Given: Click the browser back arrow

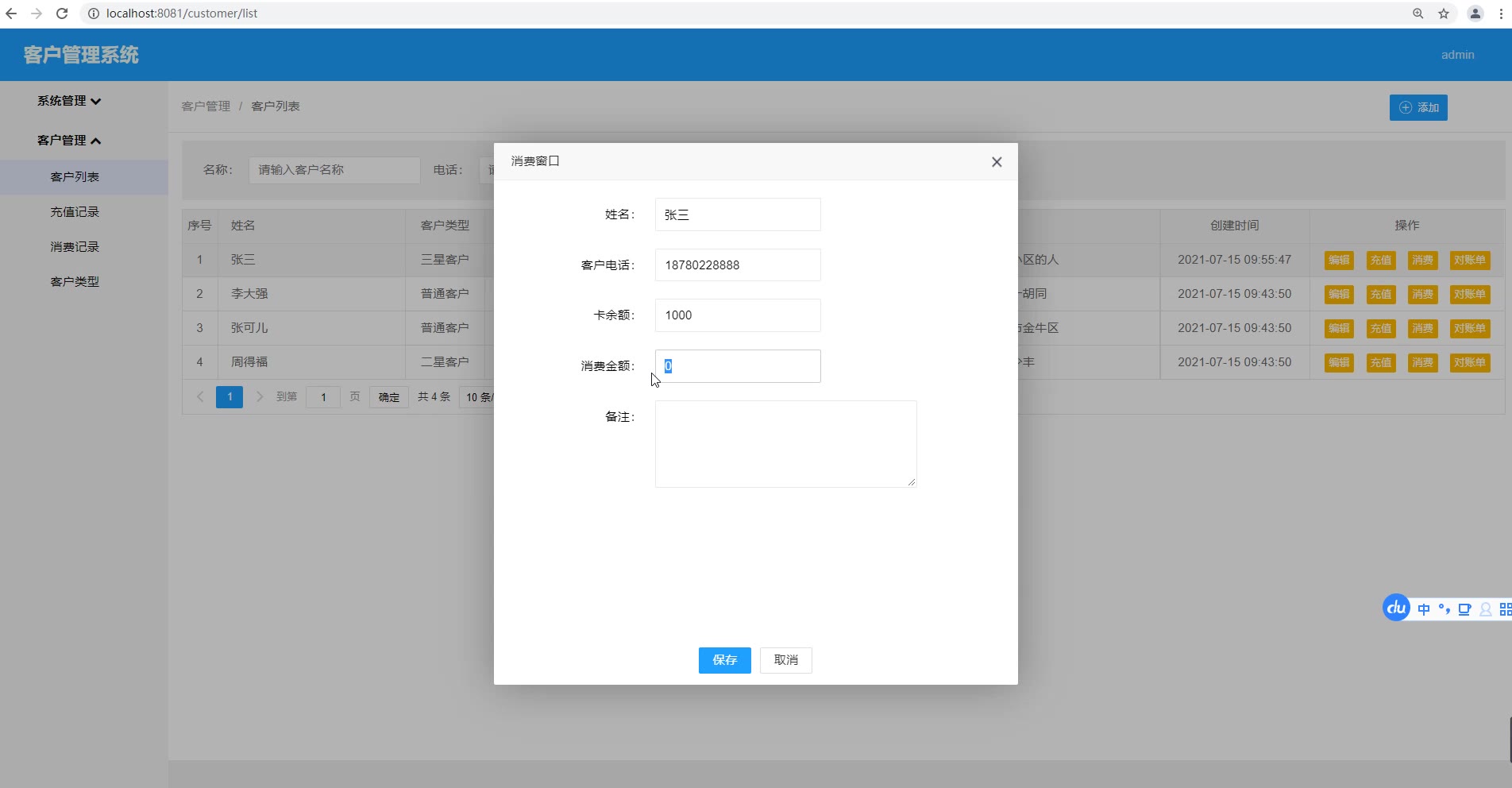Looking at the screenshot, I should coord(11,14).
